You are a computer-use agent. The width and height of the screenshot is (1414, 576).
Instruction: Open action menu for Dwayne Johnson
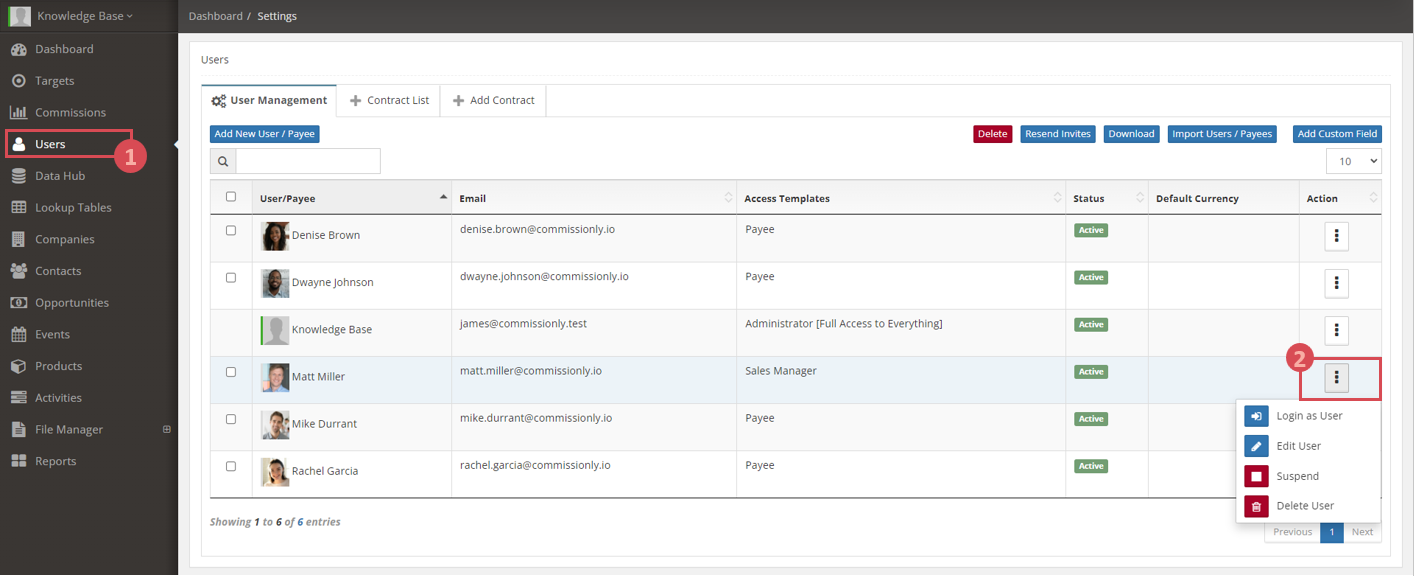1336,283
